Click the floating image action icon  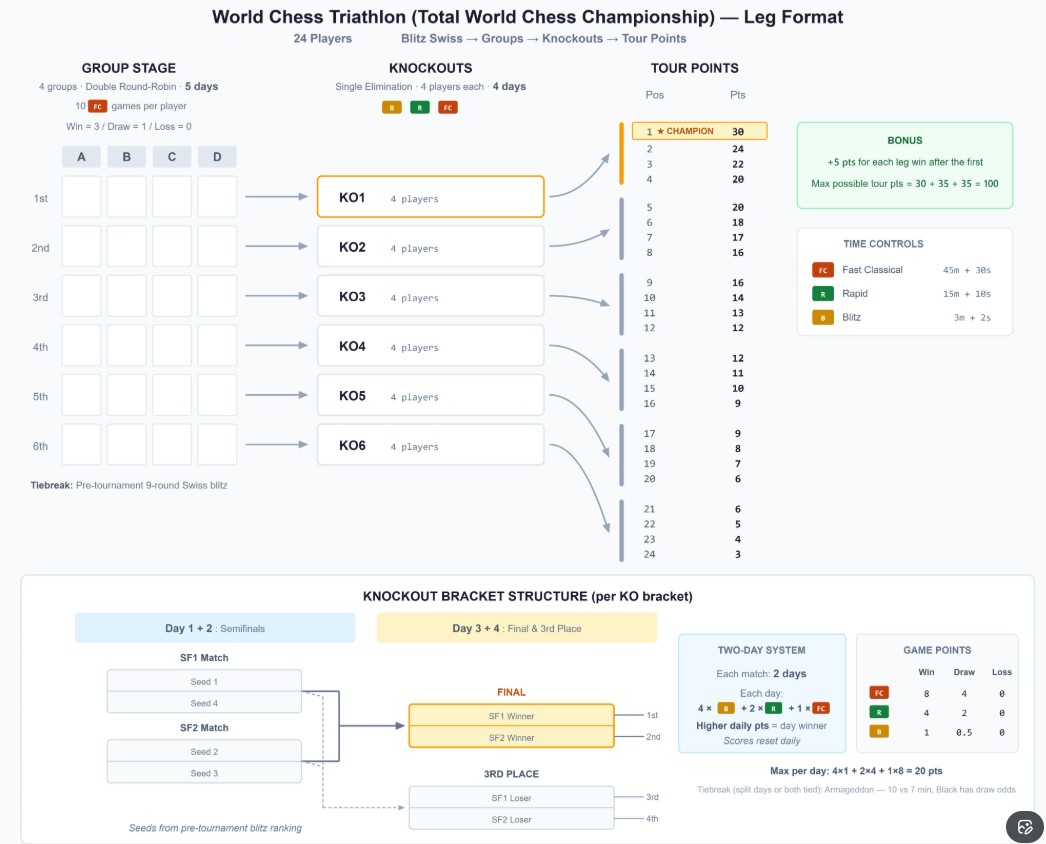click(x=1024, y=825)
